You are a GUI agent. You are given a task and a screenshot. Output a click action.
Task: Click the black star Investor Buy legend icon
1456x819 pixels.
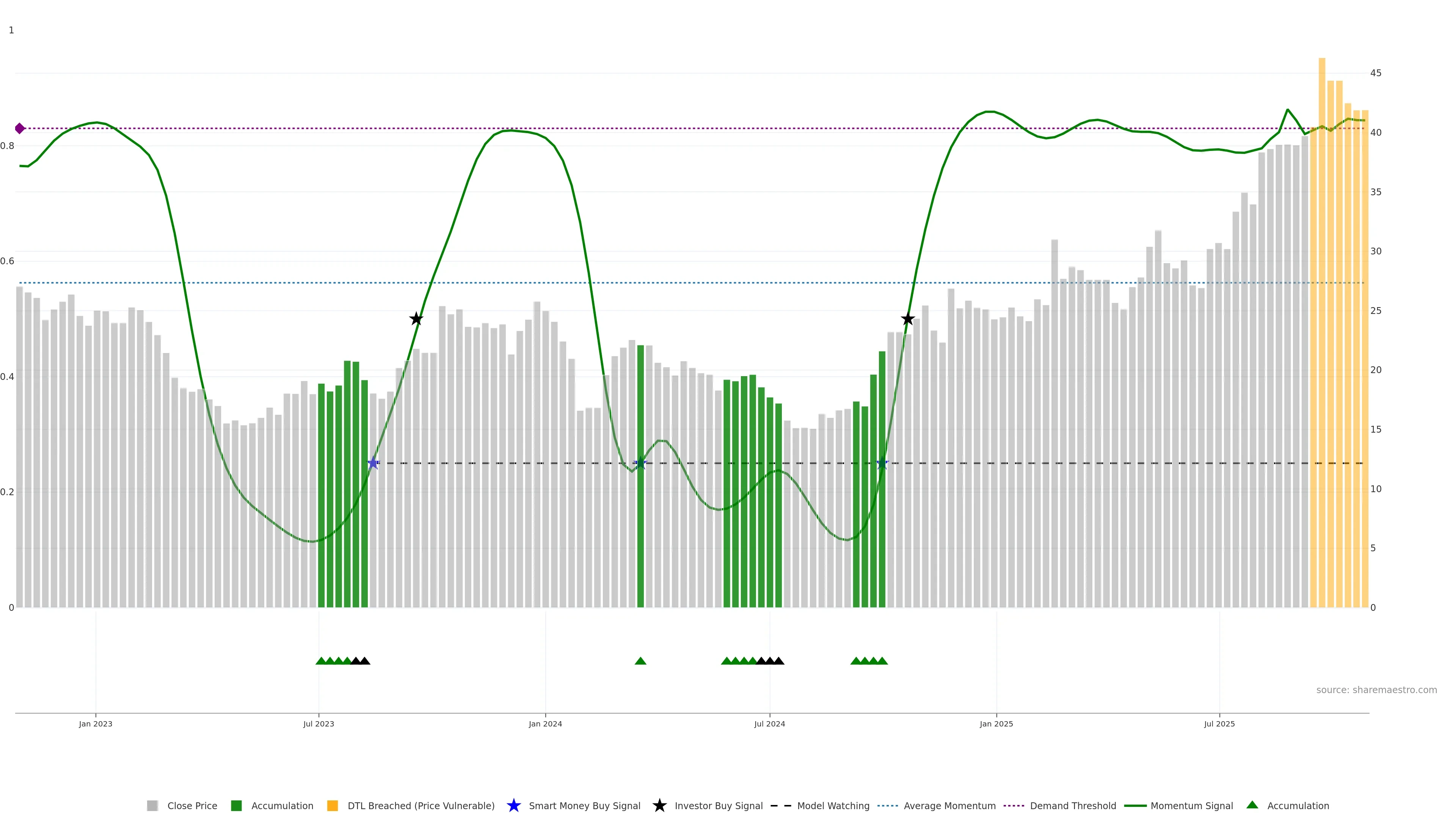(659, 805)
